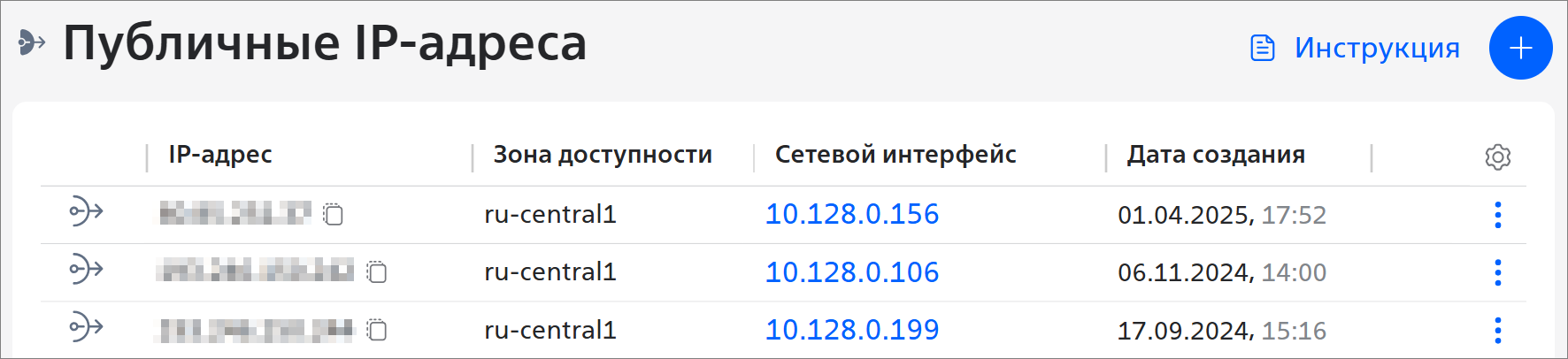Viewport: 1568px width, 359px height.
Task: Copy the IP address in the first row
Action: [x=334, y=214]
